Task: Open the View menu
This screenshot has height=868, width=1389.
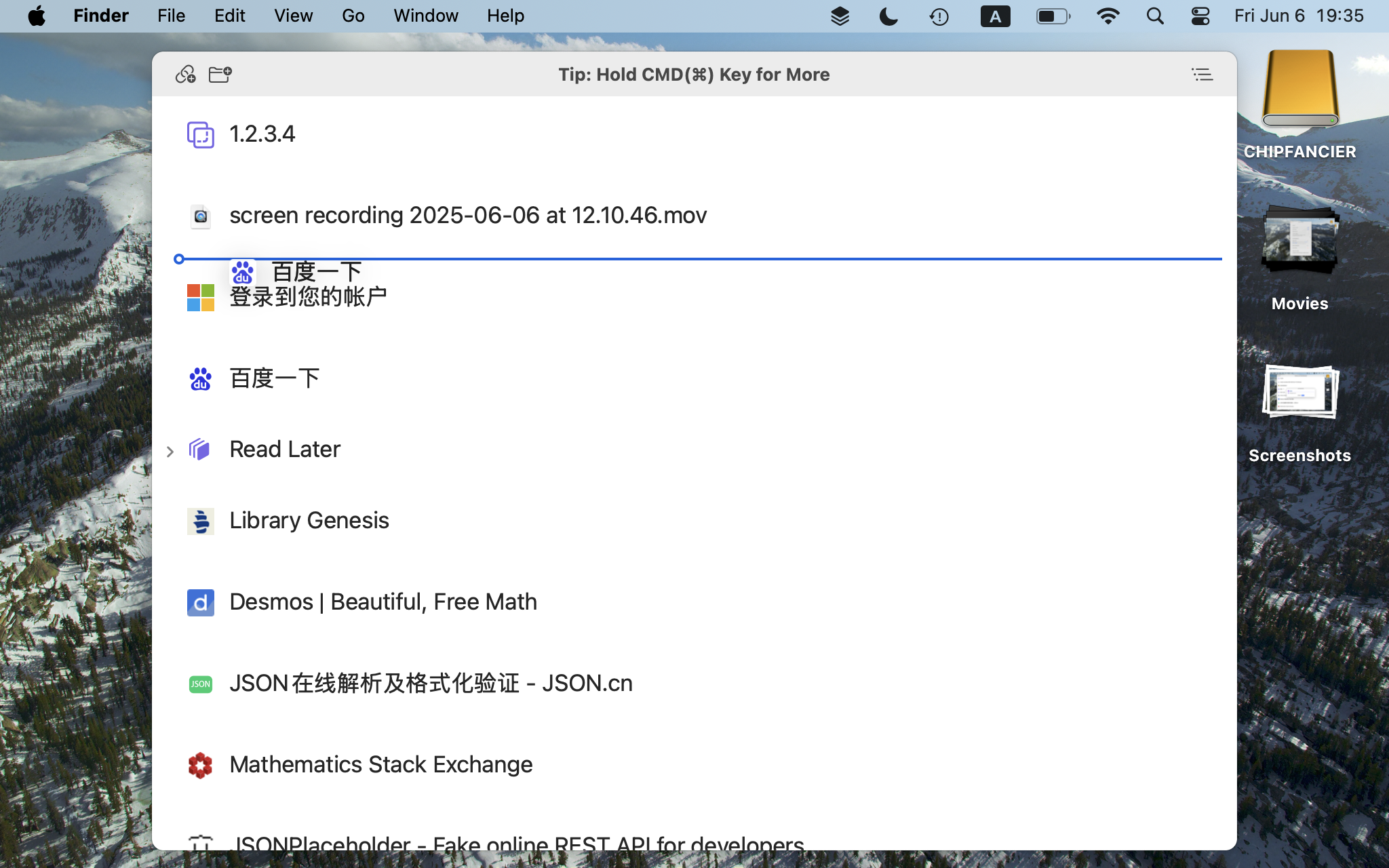Action: click(293, 16)
